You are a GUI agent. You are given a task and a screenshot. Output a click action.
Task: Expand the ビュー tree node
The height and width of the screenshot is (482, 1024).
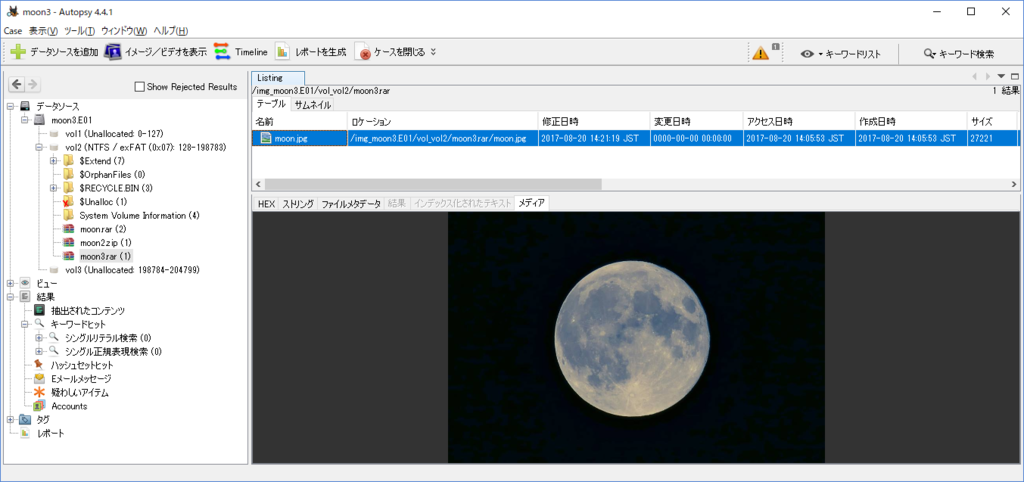pos(10,283)
